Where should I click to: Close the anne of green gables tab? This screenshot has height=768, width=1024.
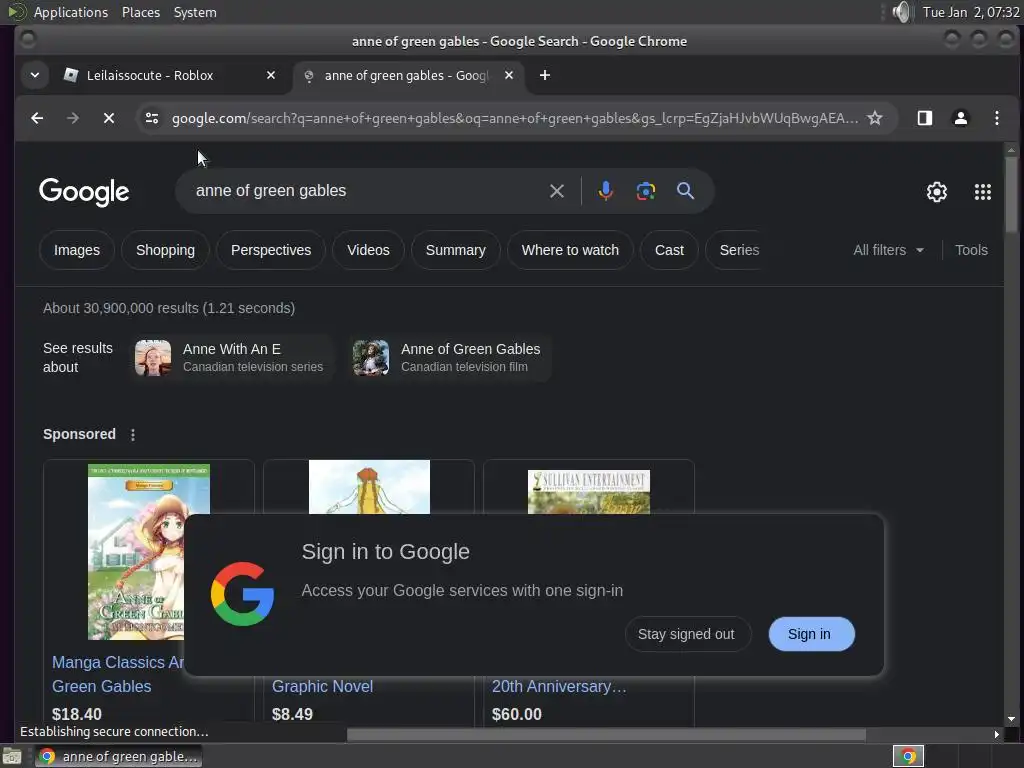pyautogui.click(x=509, y=76)
